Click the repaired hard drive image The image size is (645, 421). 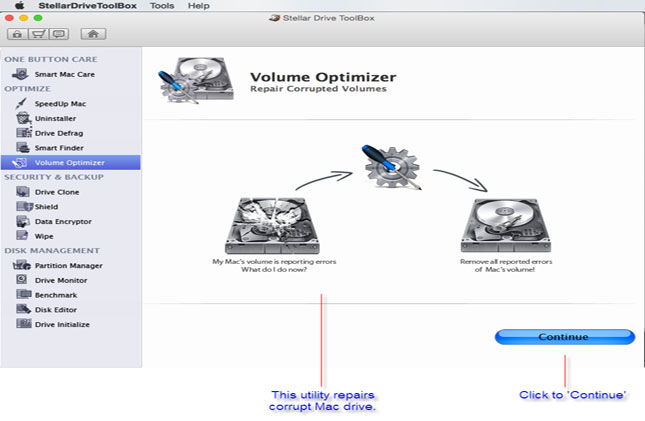506,226
